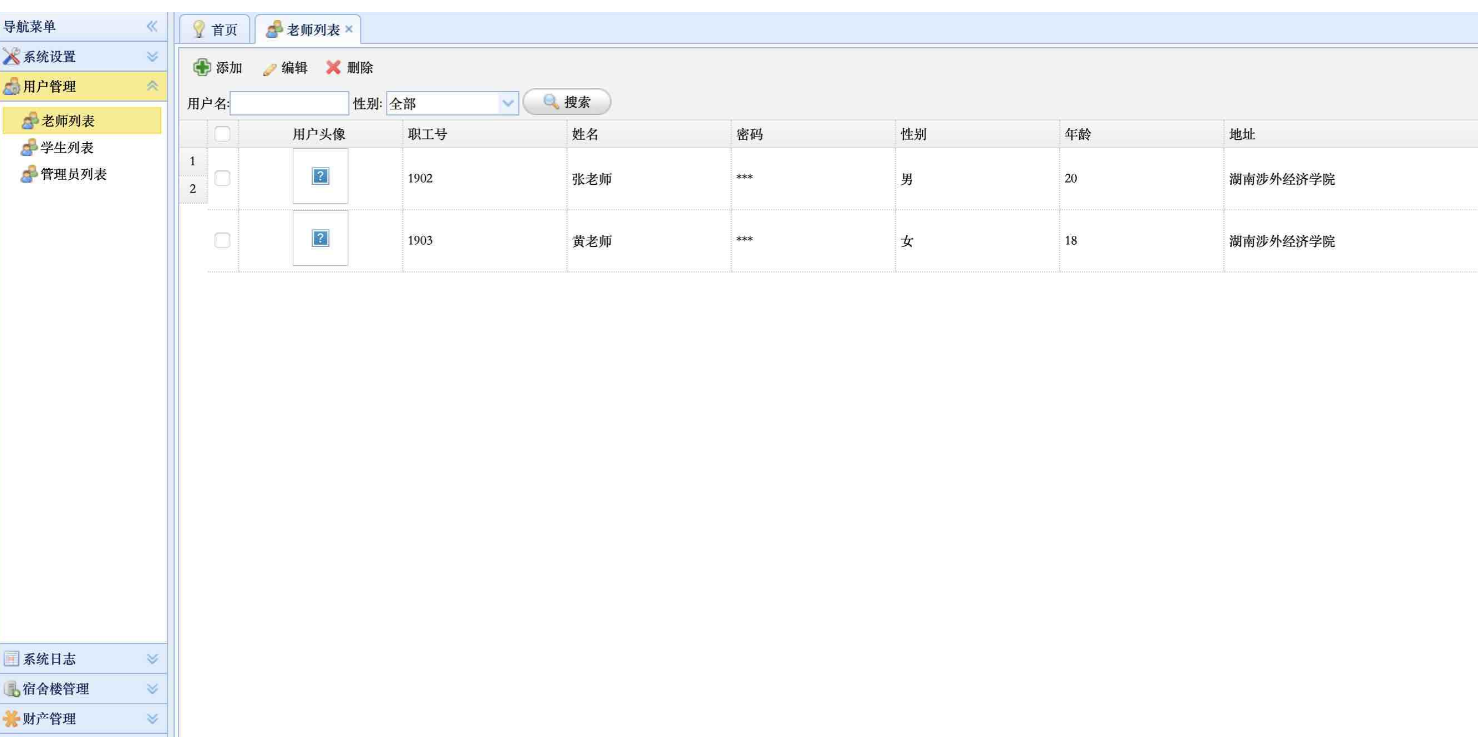Open 学生列表 in the navigation tree
Screen dimensions: 1478x737
pyautogui.click(x=67, y=148)
